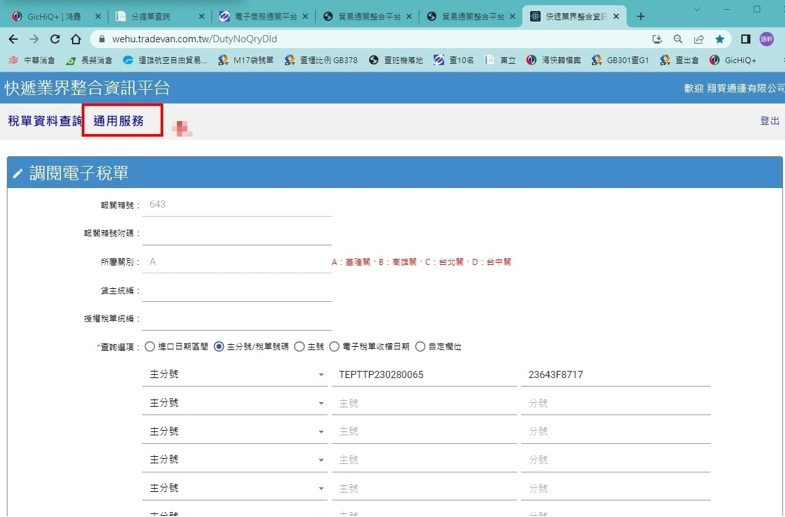Click the zoom magnifier icon in address bar
Image resolution: width=785 pixels, height=517 pixels.
(678, 39)
